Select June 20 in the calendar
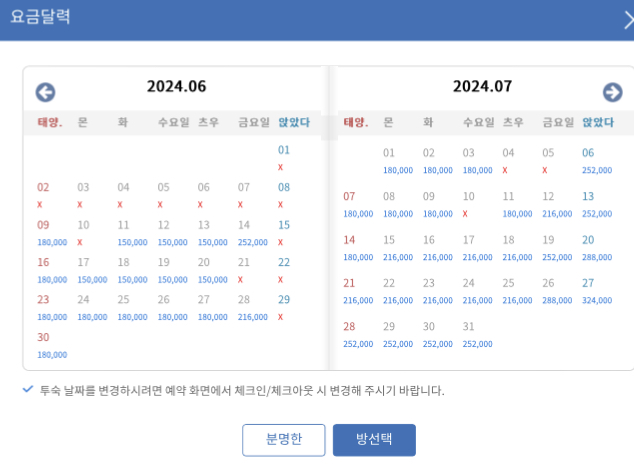Viewport: 634px width, 472px height. (212, 271)
